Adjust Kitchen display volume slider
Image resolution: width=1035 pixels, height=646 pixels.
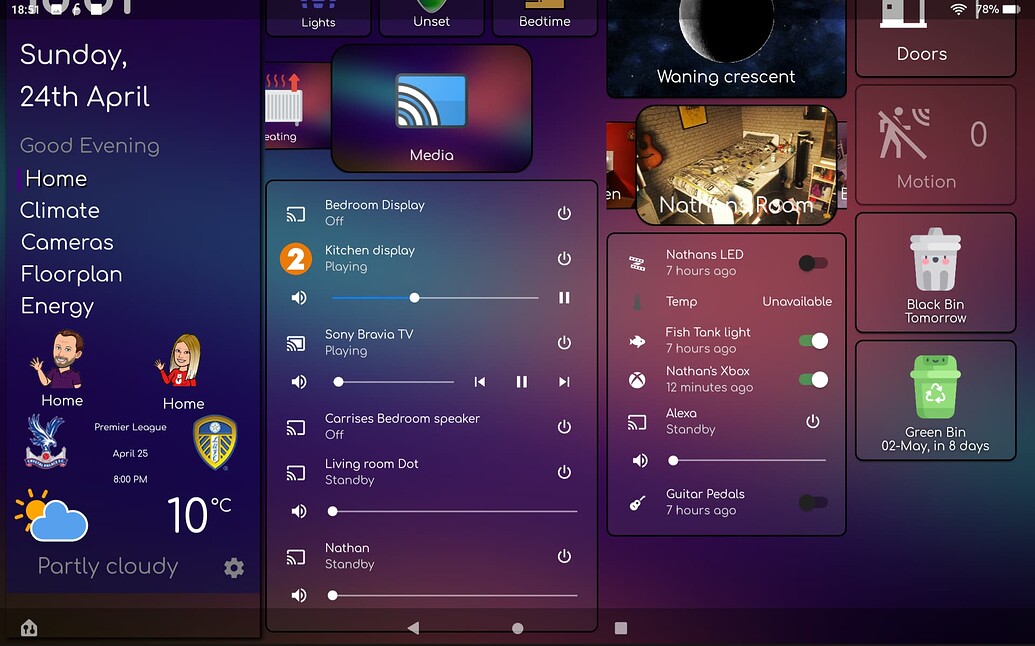[436, 298]
